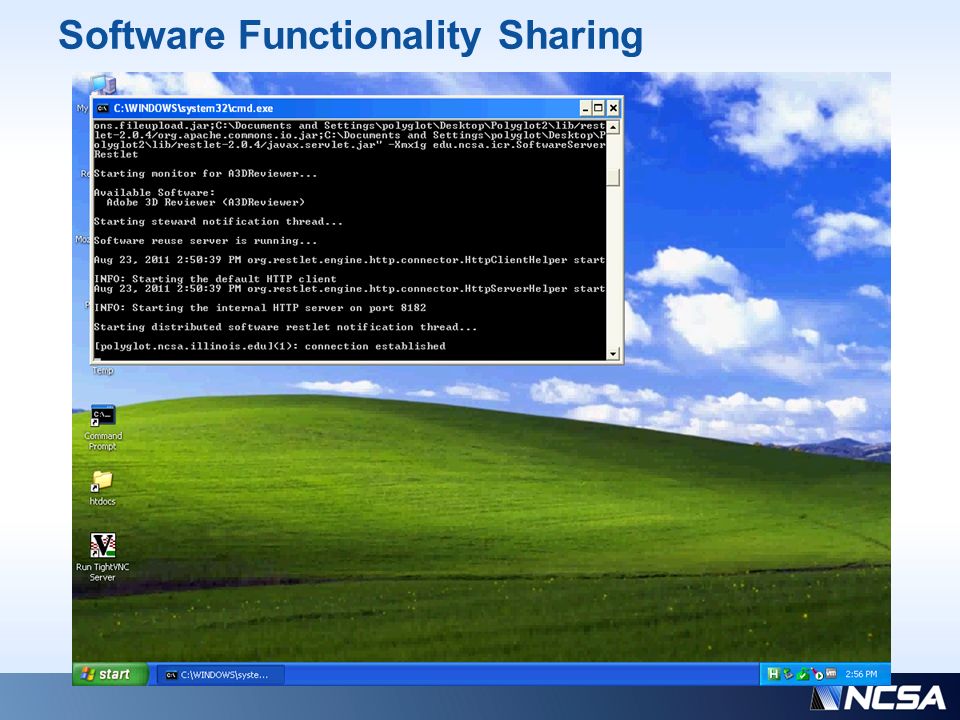Click 'Starting steward notification thread...' line

point(218,222)
